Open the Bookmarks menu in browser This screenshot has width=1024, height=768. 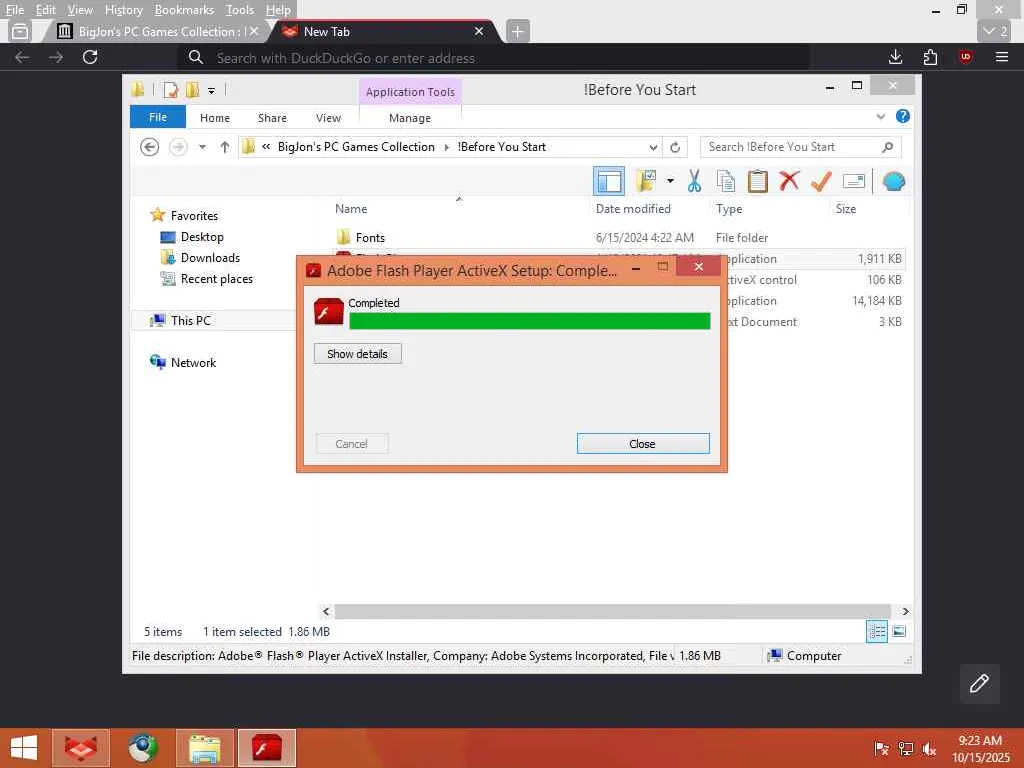click(184, 10)
